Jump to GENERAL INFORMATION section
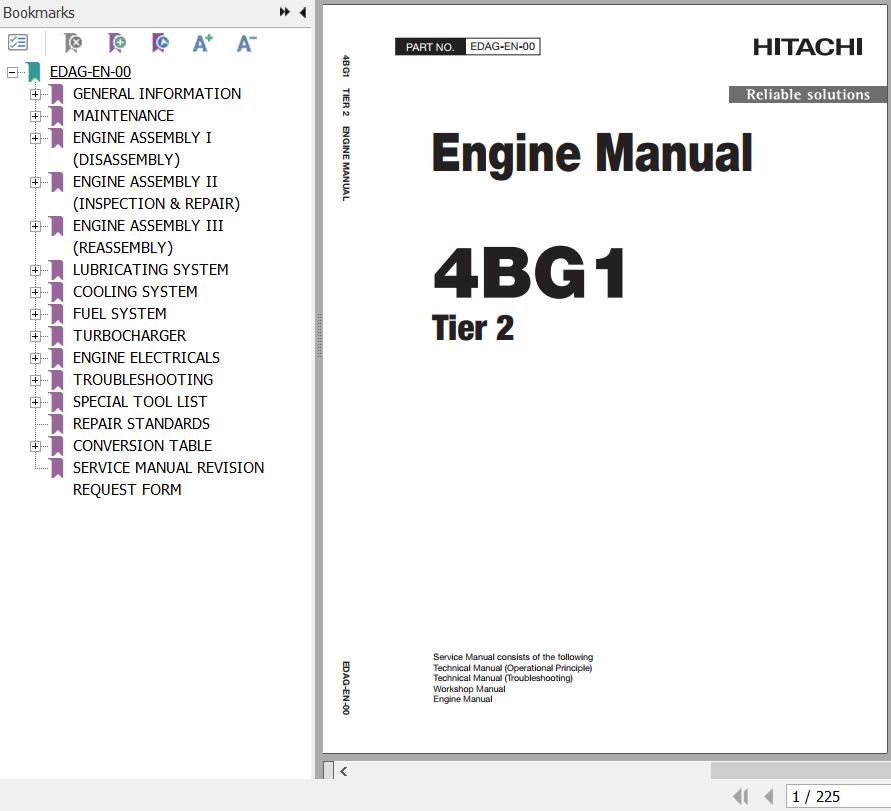This screenshot has width=891, height=811. click(x=157, y=94)
